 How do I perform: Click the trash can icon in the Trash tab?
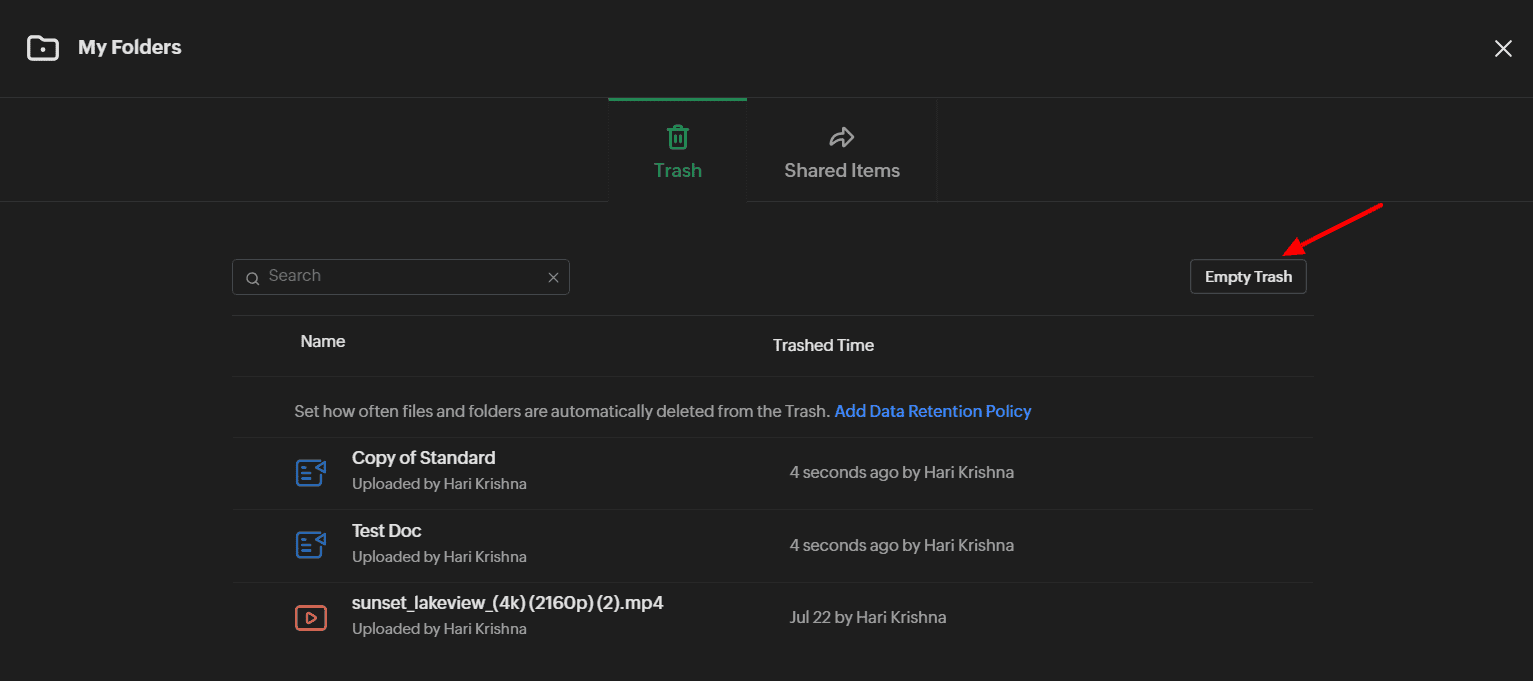click(678, 137)
